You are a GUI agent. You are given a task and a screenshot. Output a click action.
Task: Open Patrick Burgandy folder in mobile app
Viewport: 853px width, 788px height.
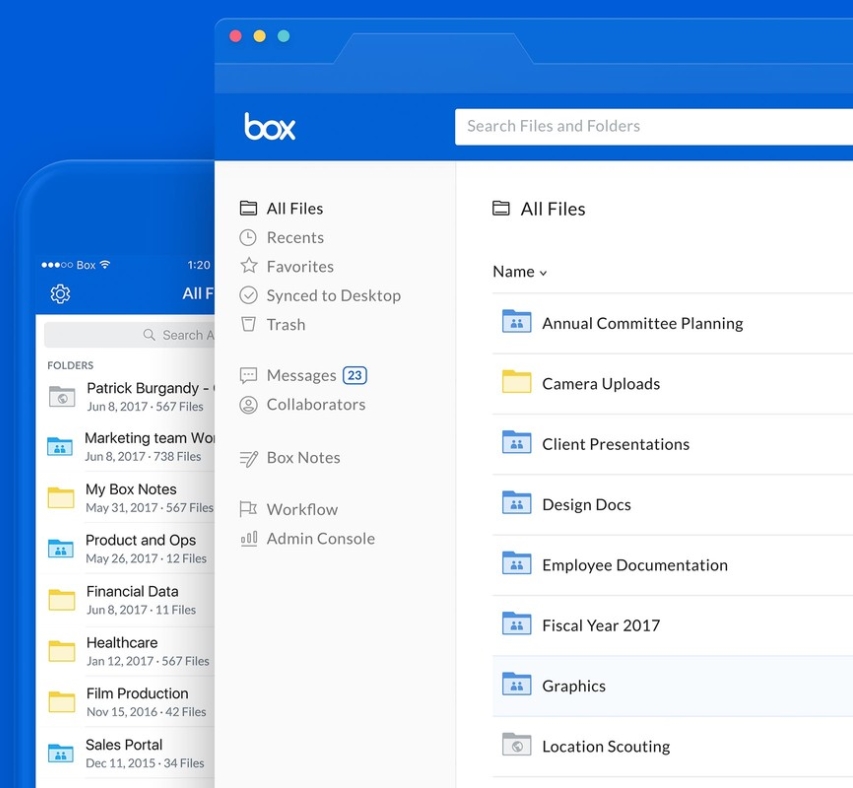[126, 396]
